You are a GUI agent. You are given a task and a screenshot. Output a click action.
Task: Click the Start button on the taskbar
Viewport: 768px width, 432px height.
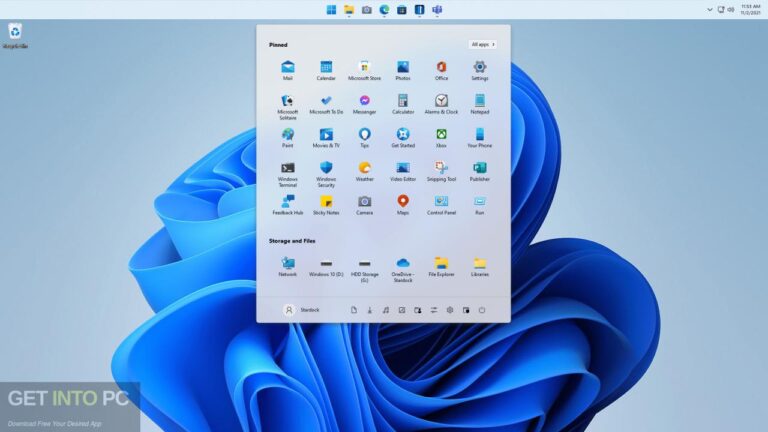click(x=331, y=10)
